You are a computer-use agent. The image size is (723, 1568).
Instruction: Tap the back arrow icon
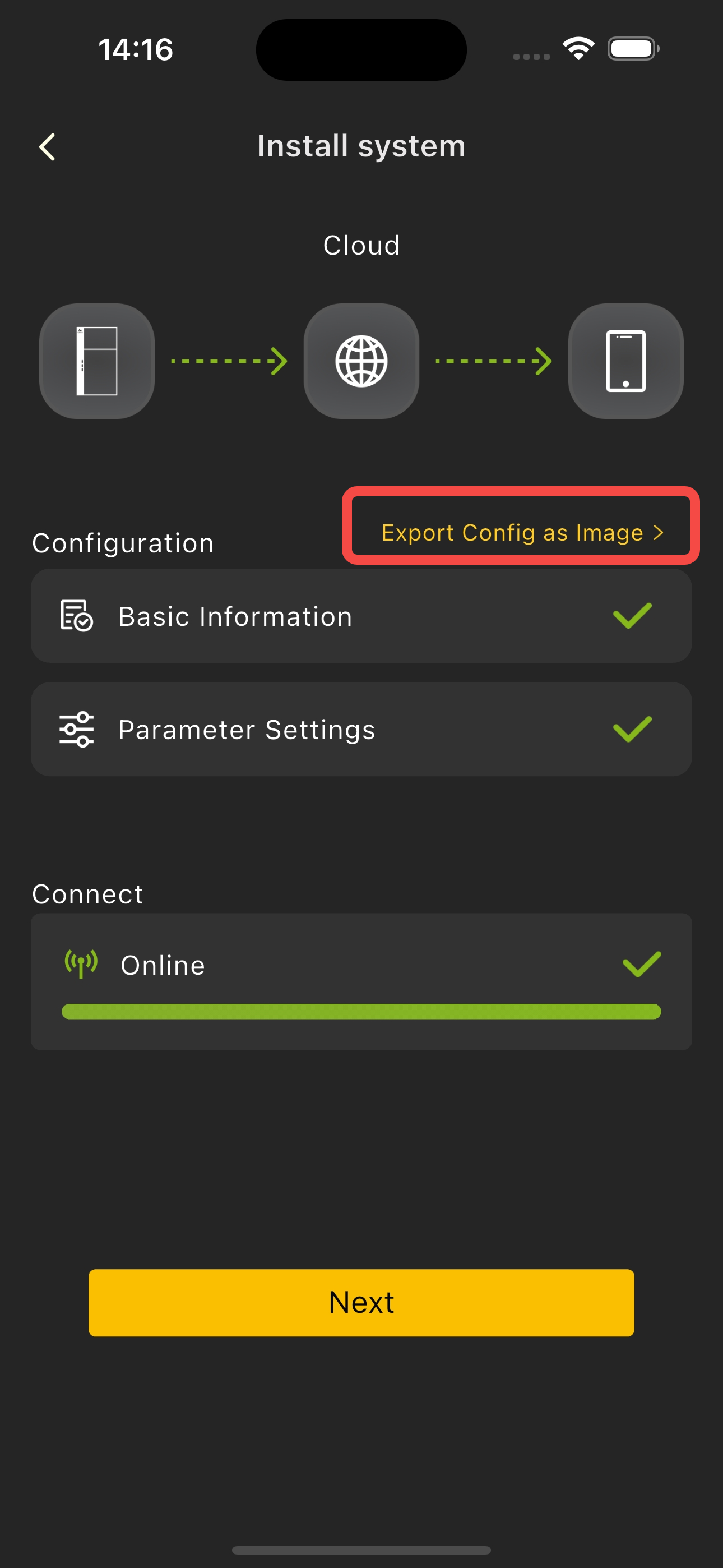[x=48, y=147]
